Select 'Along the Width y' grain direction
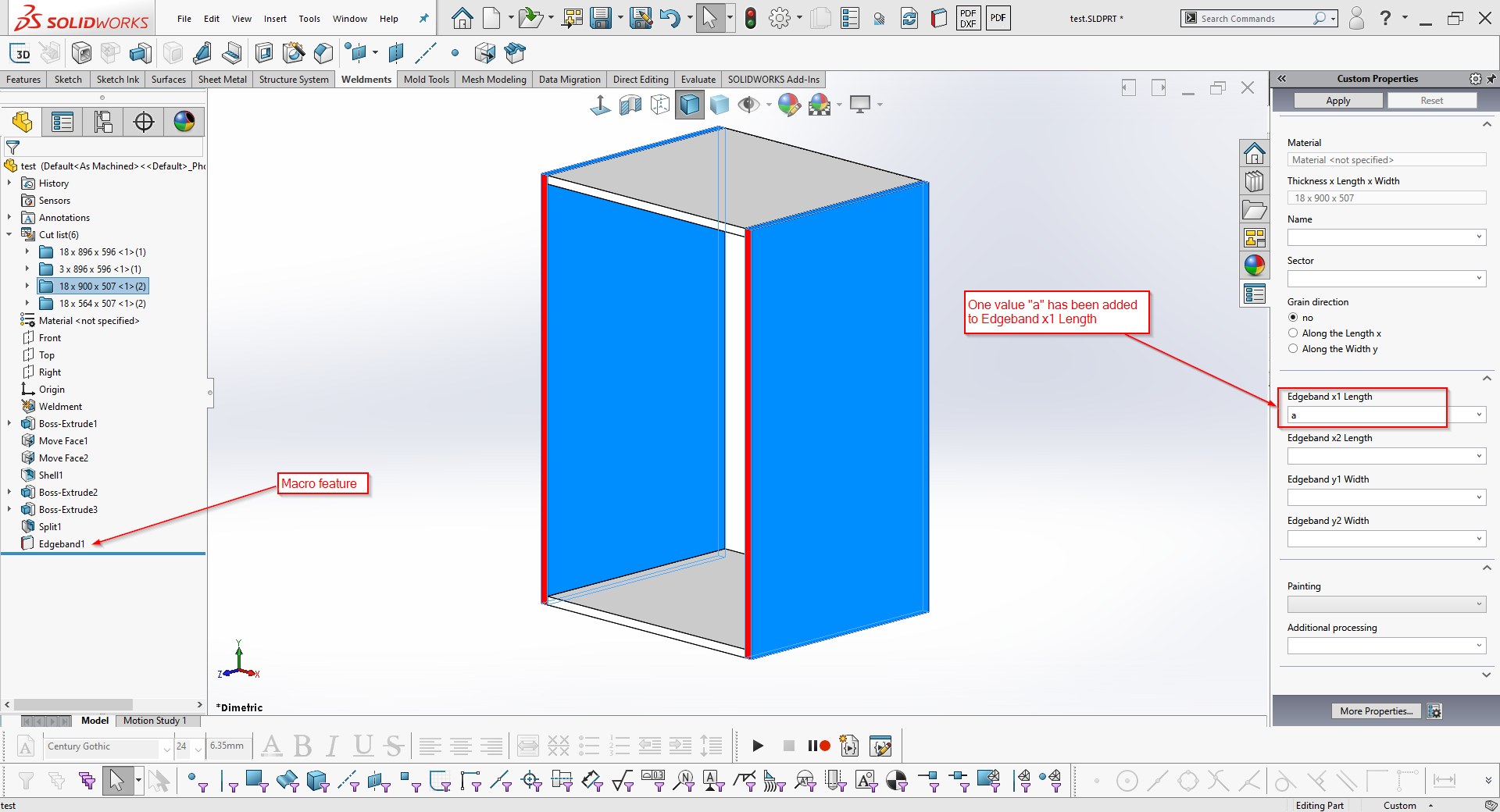 coord(1293,349)
